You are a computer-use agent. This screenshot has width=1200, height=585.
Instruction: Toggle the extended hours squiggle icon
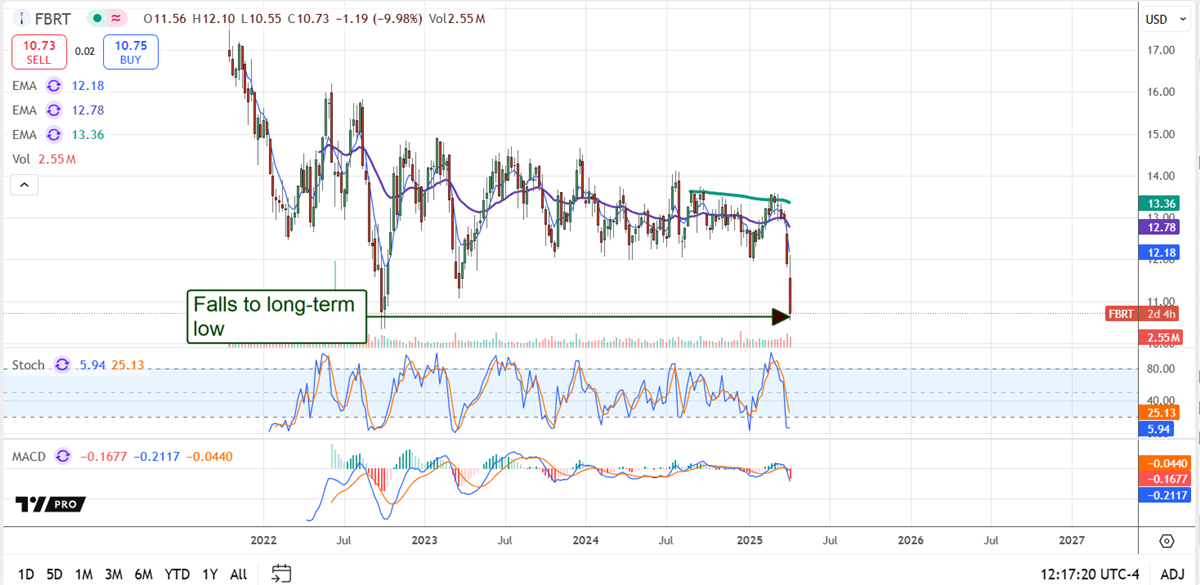click(117, 18)
